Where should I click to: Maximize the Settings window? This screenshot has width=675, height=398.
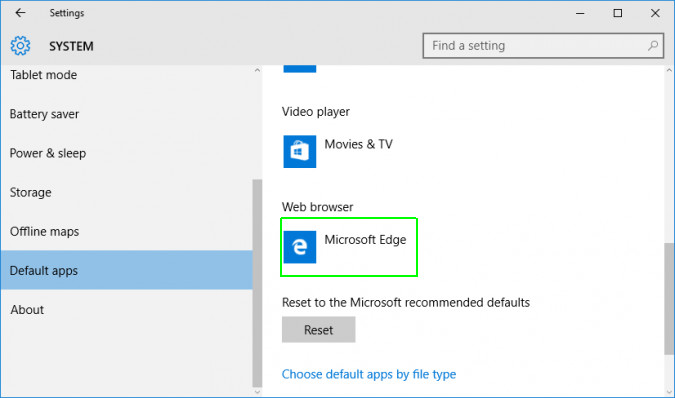[618, 13]
